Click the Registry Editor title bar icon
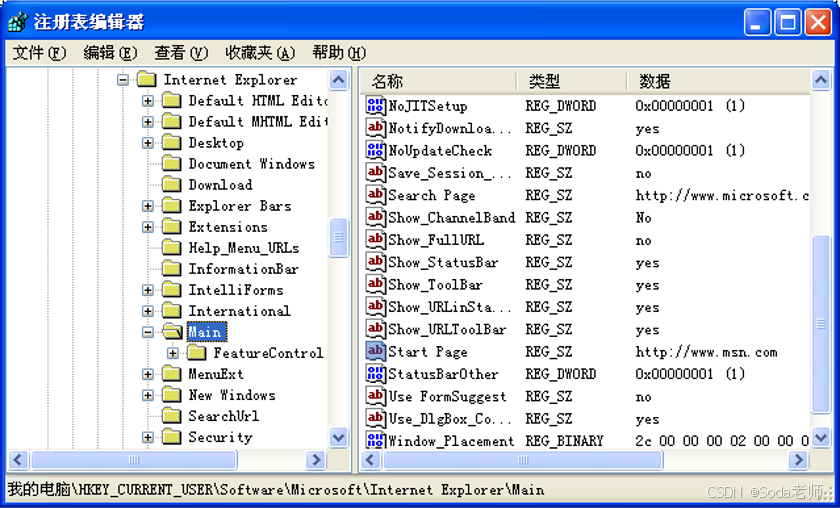 17,22
